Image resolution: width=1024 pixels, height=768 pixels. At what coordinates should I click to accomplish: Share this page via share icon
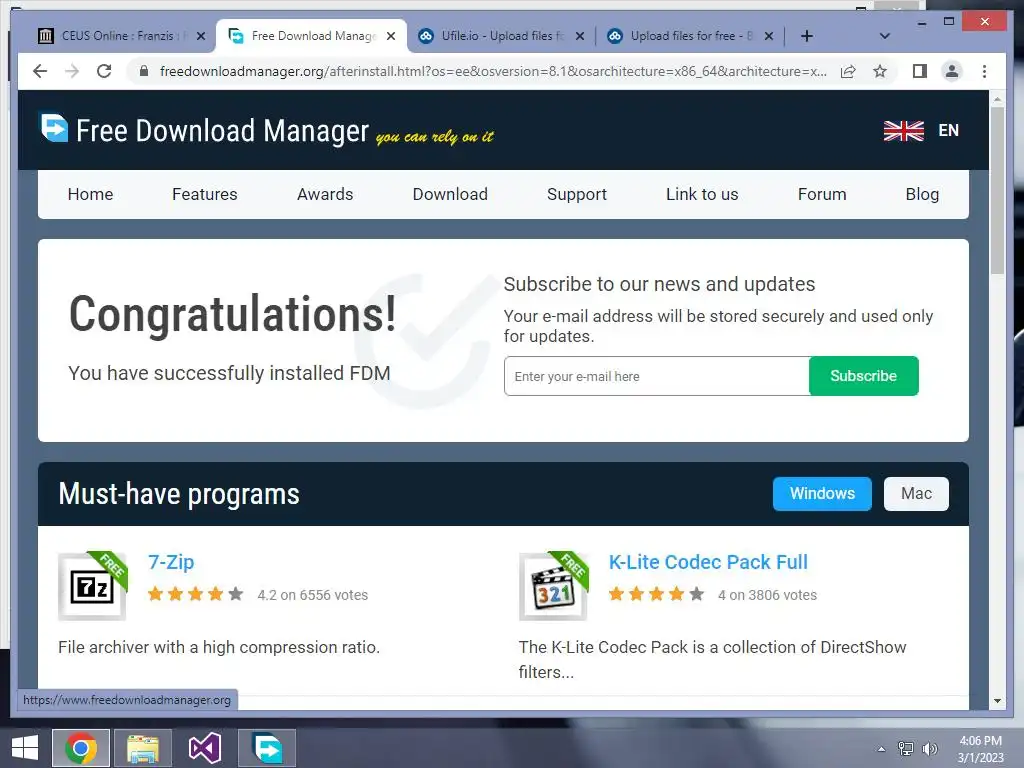(x=848, y=71)
